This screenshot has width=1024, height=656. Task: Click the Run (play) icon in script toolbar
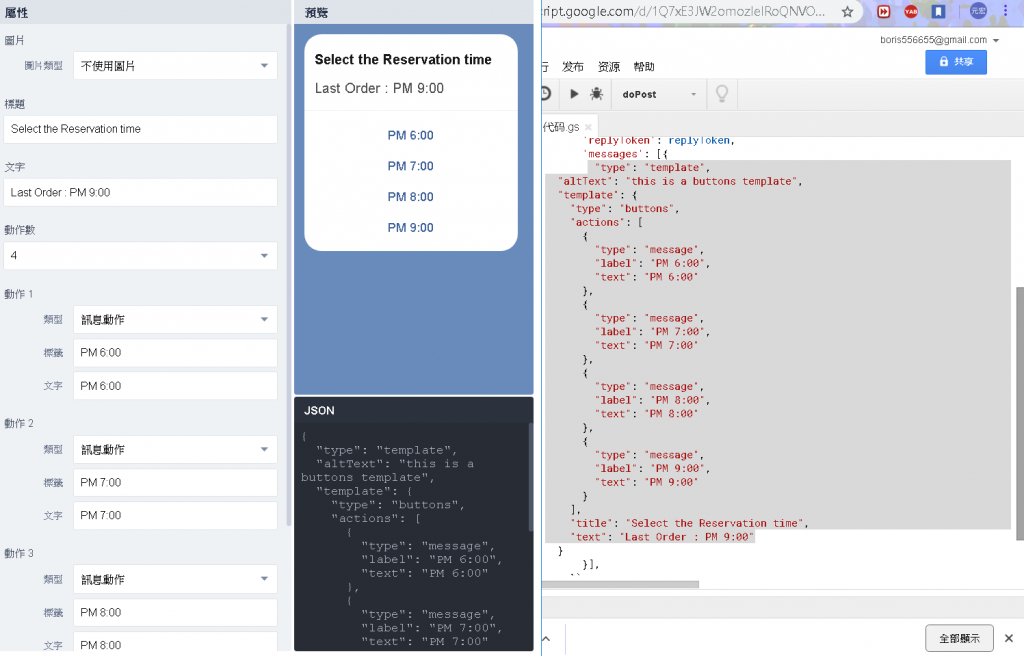pos(574,94)
